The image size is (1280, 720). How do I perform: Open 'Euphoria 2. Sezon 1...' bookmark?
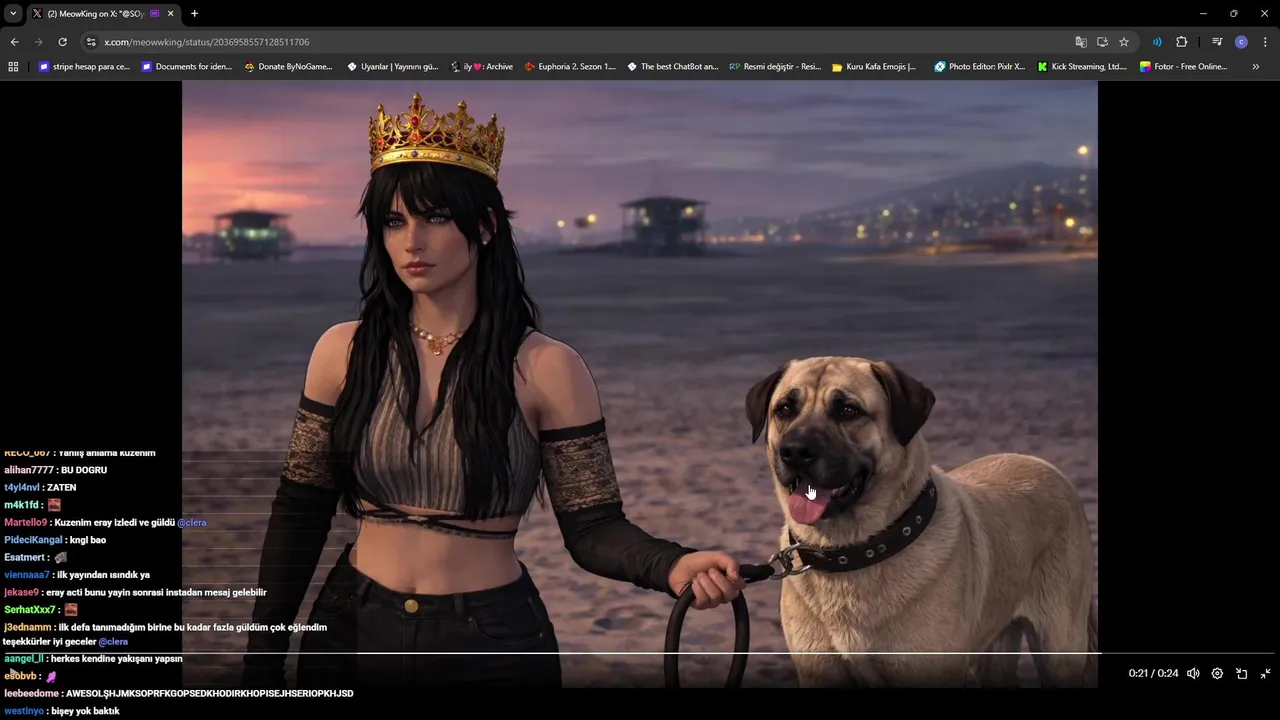tap(570, 67)
